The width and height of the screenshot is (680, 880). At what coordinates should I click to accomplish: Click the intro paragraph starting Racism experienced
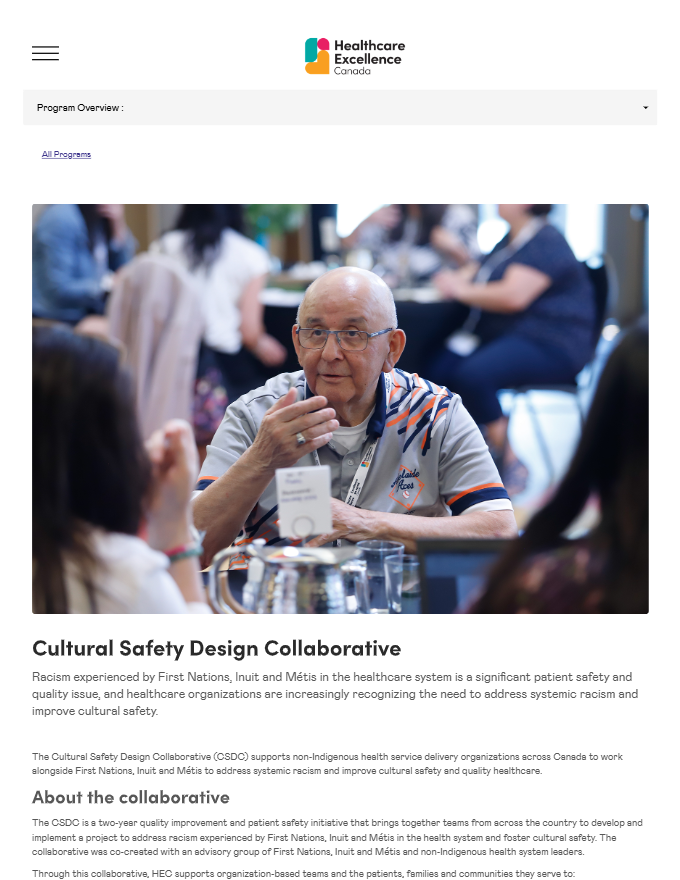(335, 694)
